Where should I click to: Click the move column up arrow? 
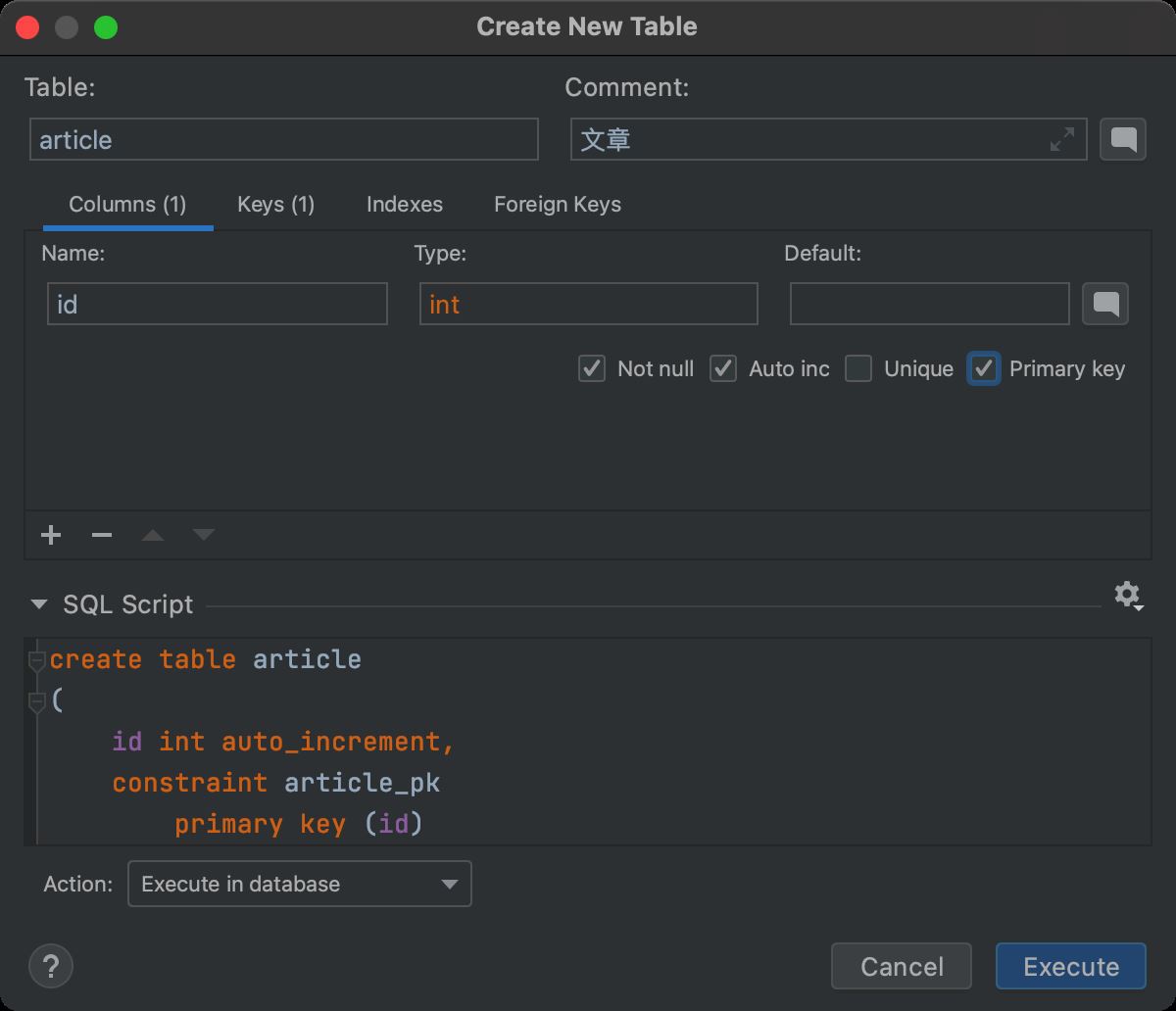click(x=153, y=535)
